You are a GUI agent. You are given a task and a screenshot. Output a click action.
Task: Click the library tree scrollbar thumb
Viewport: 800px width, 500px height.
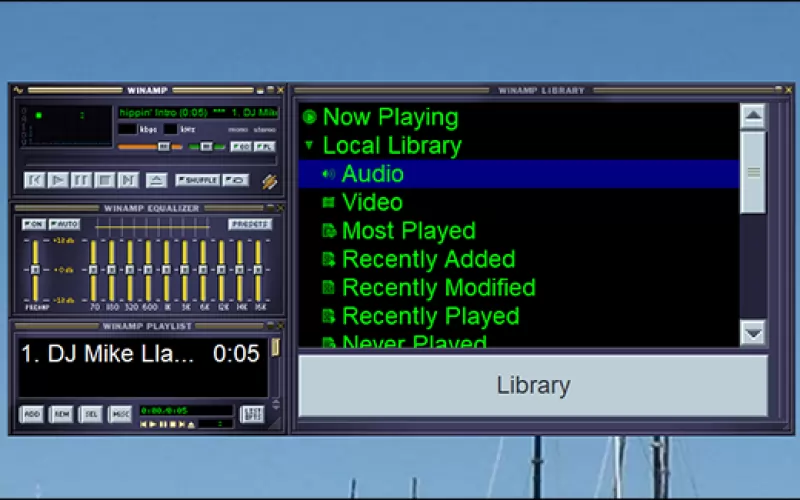click(753, 172)
